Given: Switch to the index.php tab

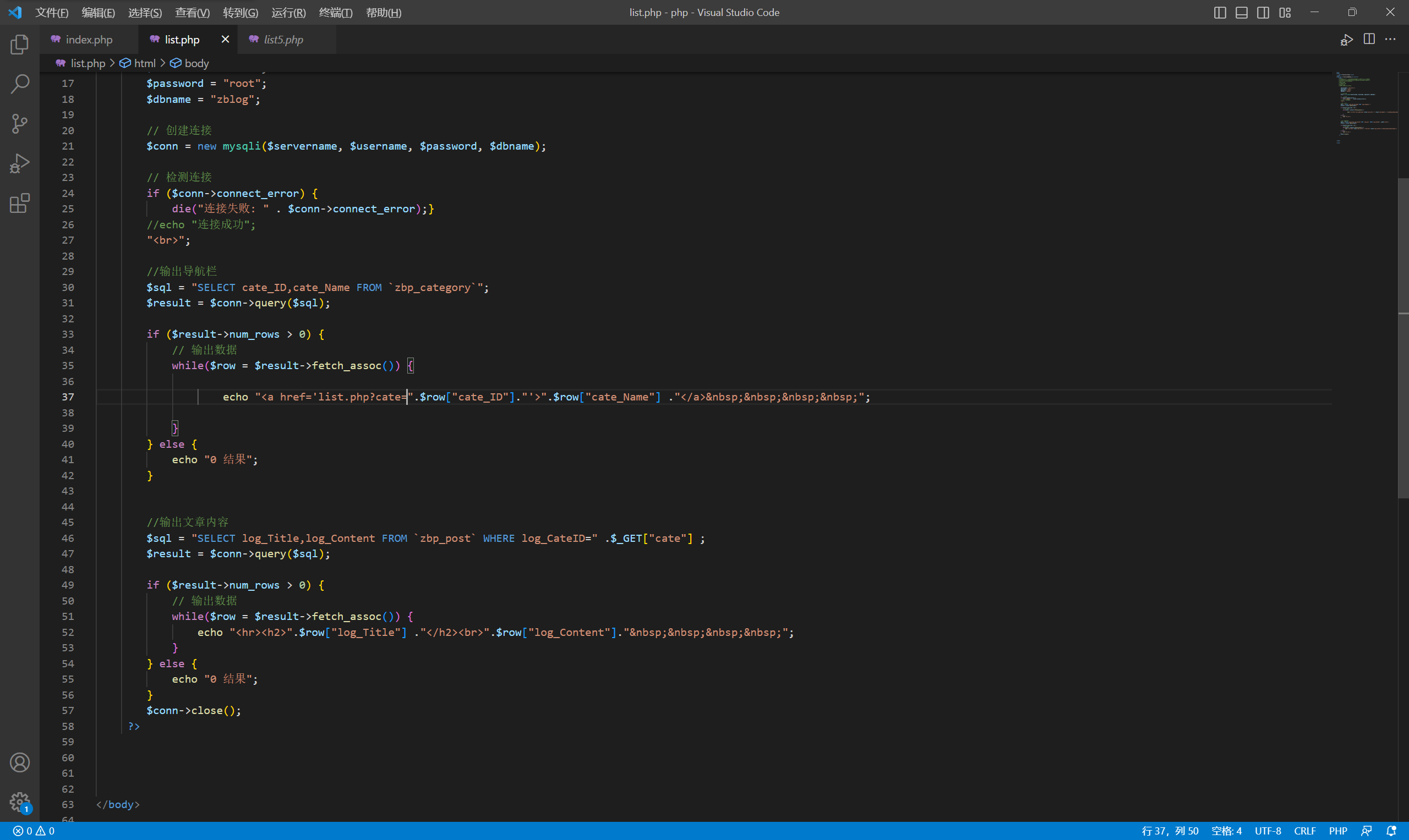Looking at the screenshot, I should 89,40.
